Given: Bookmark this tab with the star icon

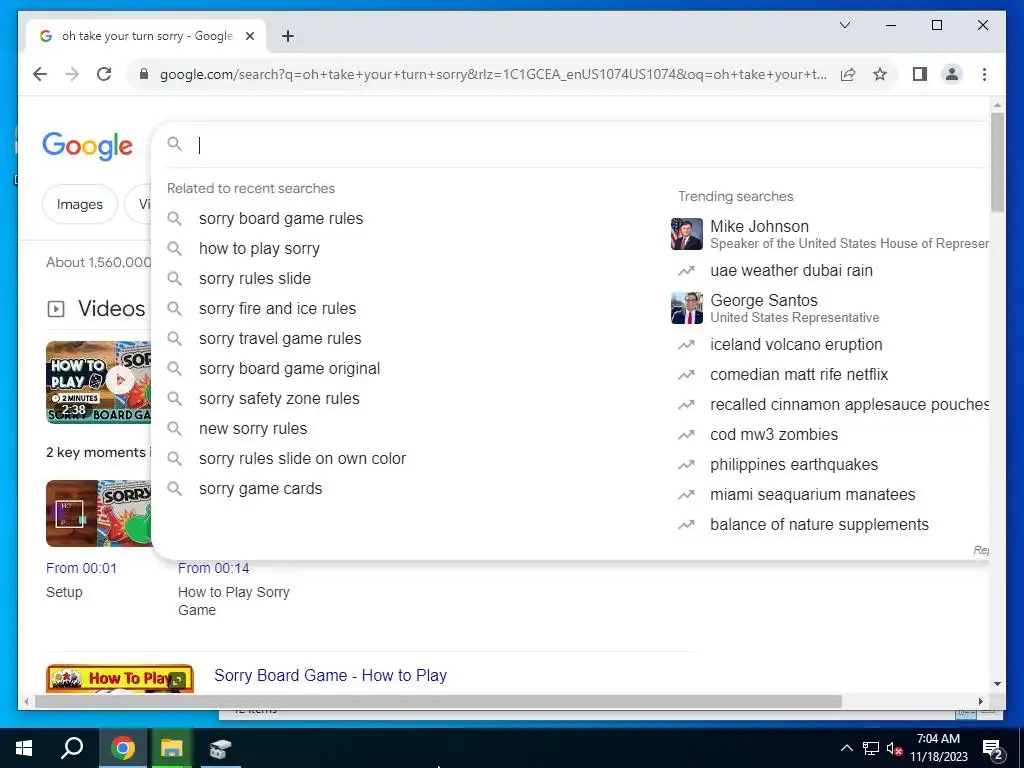Looking at the screenshot, I should [x=880, y=74].
